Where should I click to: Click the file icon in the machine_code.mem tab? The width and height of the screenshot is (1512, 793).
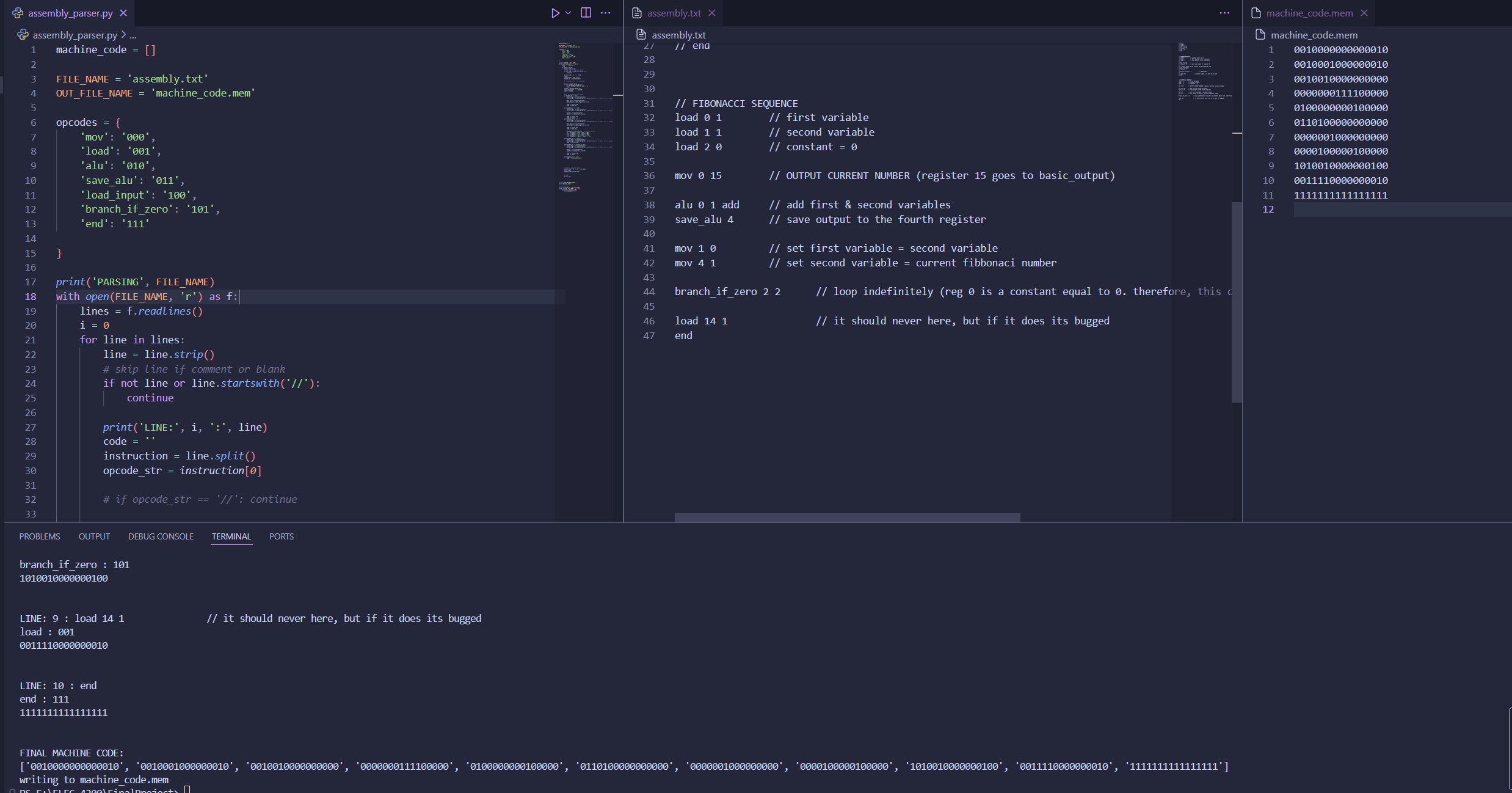coord(1256,13)
